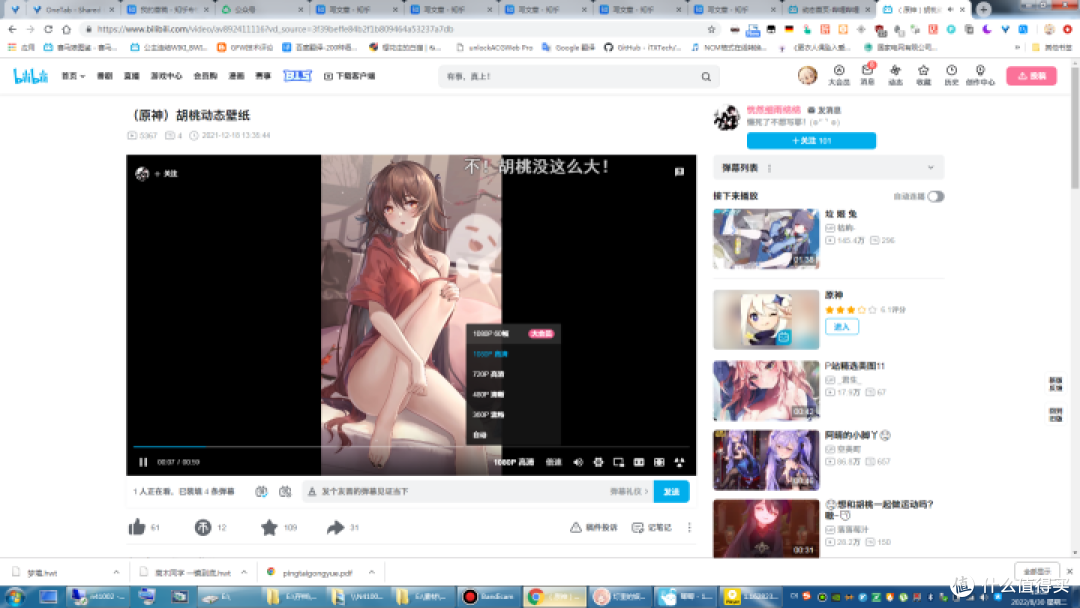Open 创作中心 icon in header
Viewport: 1080px width, 608px height.
click(x=979, y=74)
